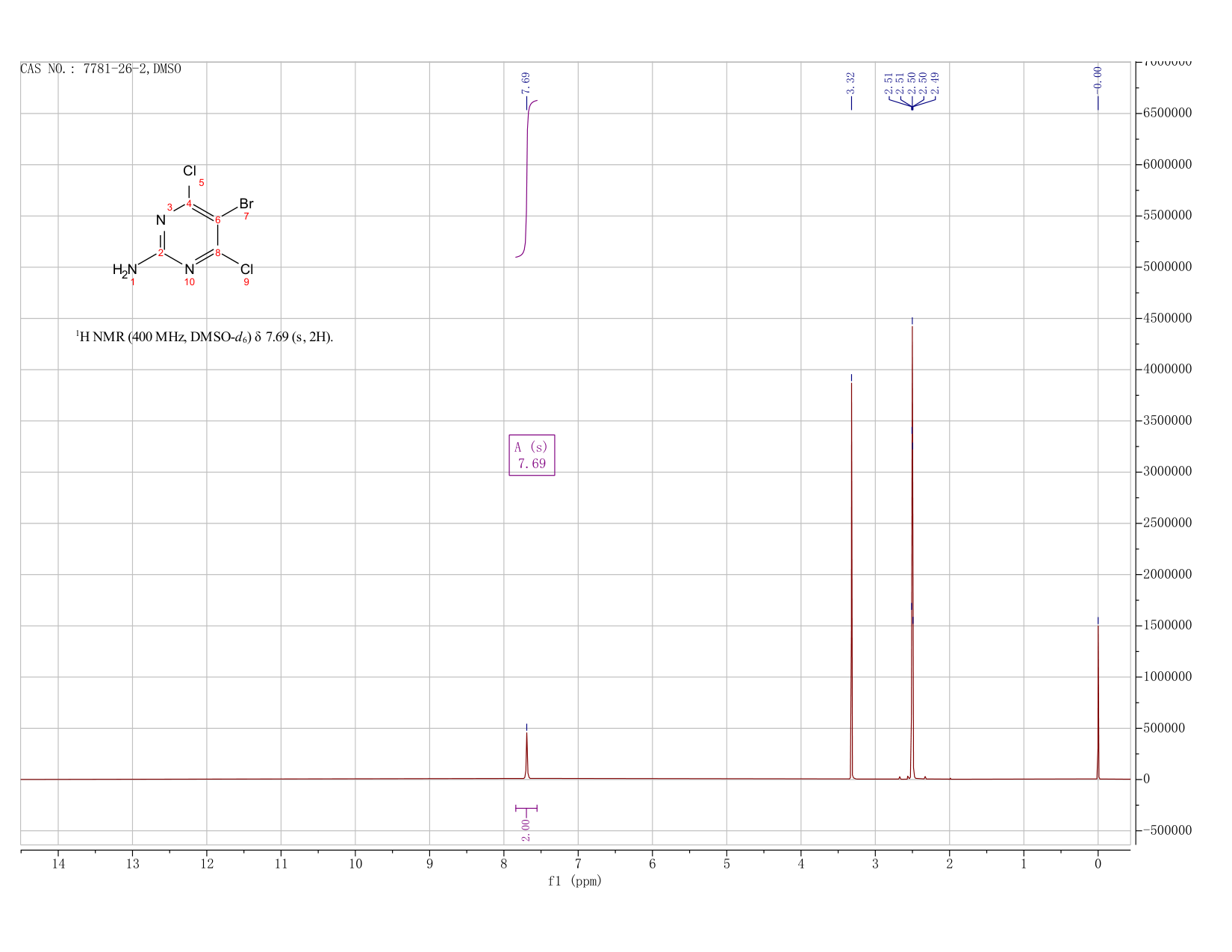
Task: Click the top Cl atom numbered 5
Action: pyautogui.click(x=190, y=171)
